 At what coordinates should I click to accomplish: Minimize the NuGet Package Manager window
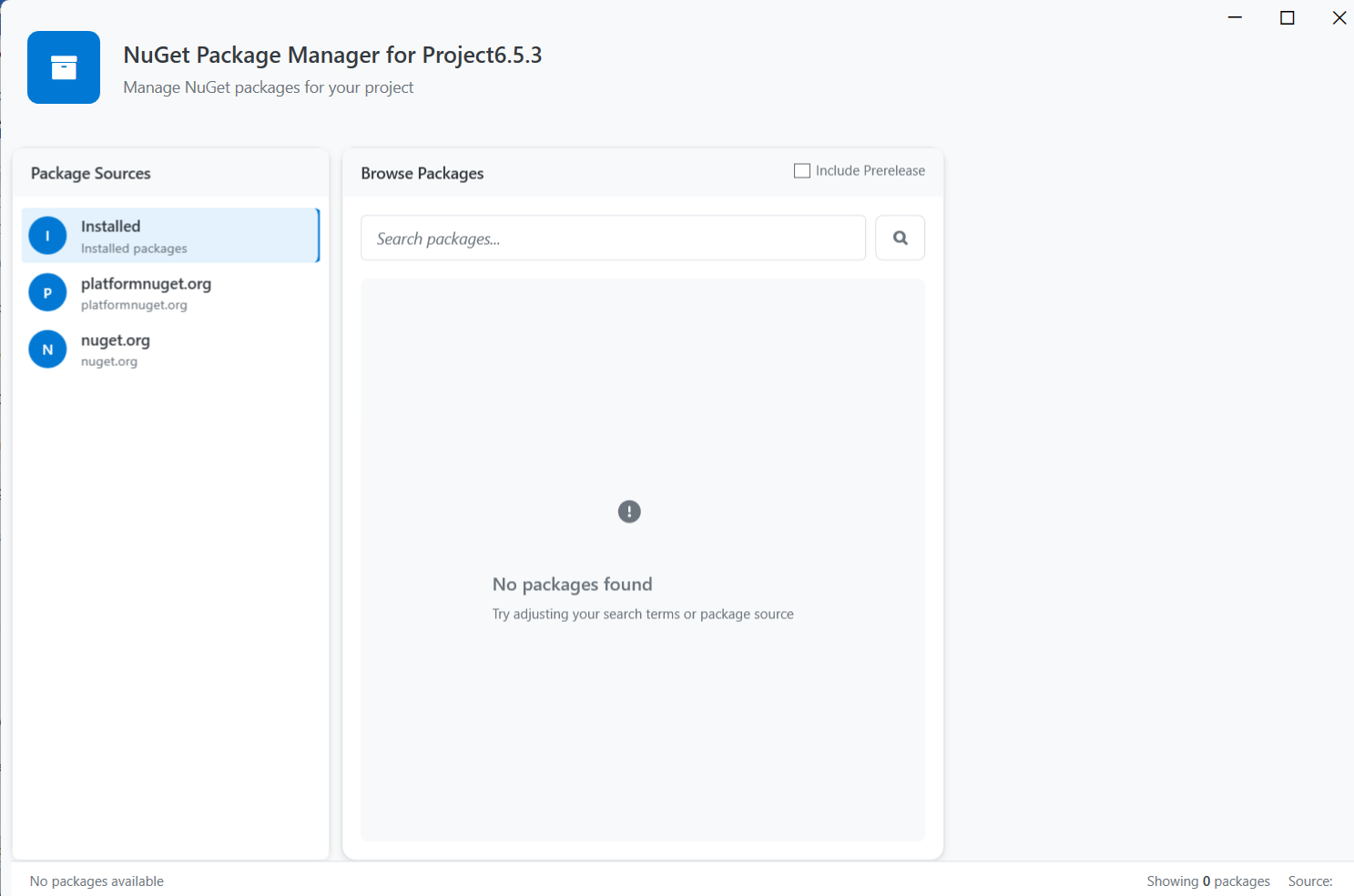click(x=1235, y=17)
